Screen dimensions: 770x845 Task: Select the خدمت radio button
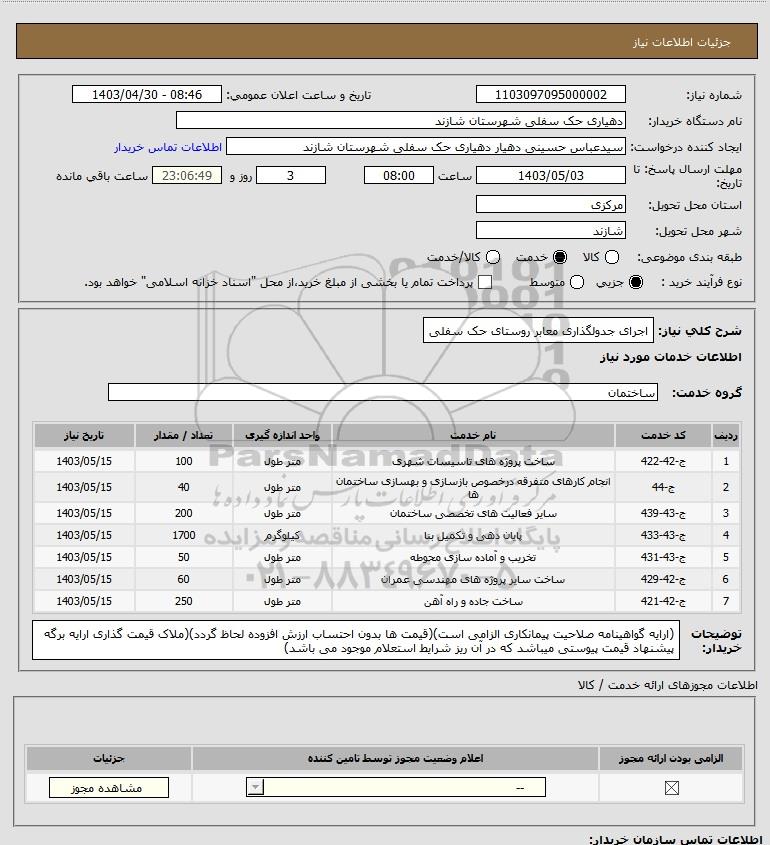click(560, 257)
